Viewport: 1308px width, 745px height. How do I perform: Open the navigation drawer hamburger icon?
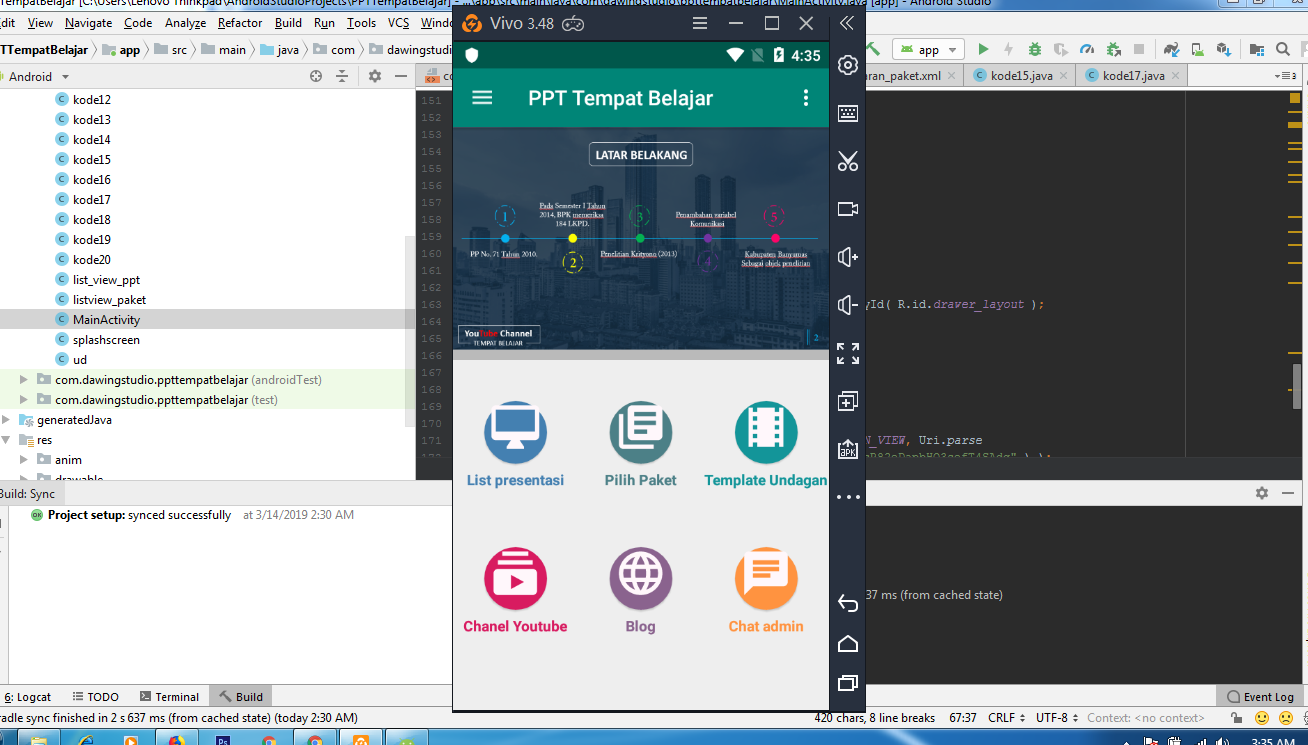click(x=482, y=97)
